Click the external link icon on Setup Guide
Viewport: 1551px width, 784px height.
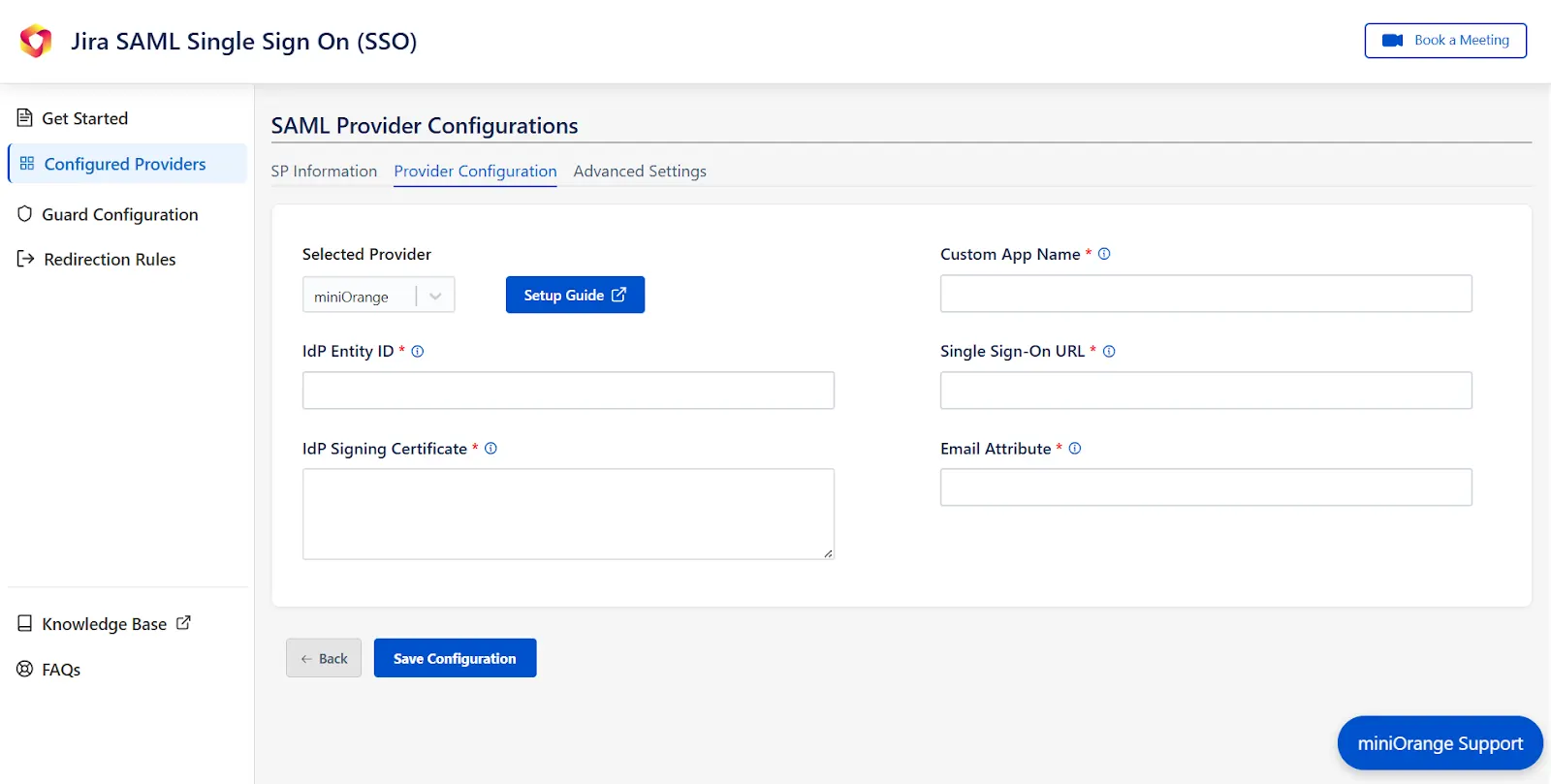[x=618, y=295]
